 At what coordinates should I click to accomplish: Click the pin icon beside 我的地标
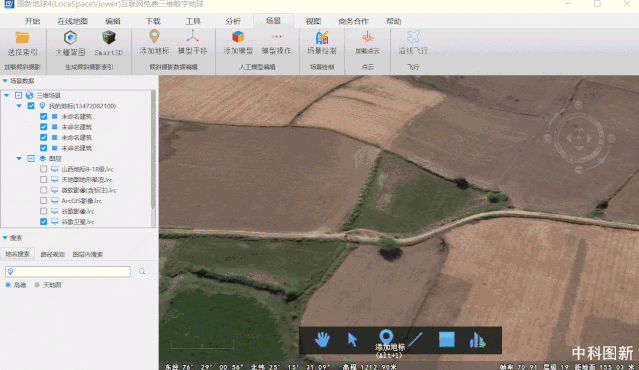tap(42, 106)
